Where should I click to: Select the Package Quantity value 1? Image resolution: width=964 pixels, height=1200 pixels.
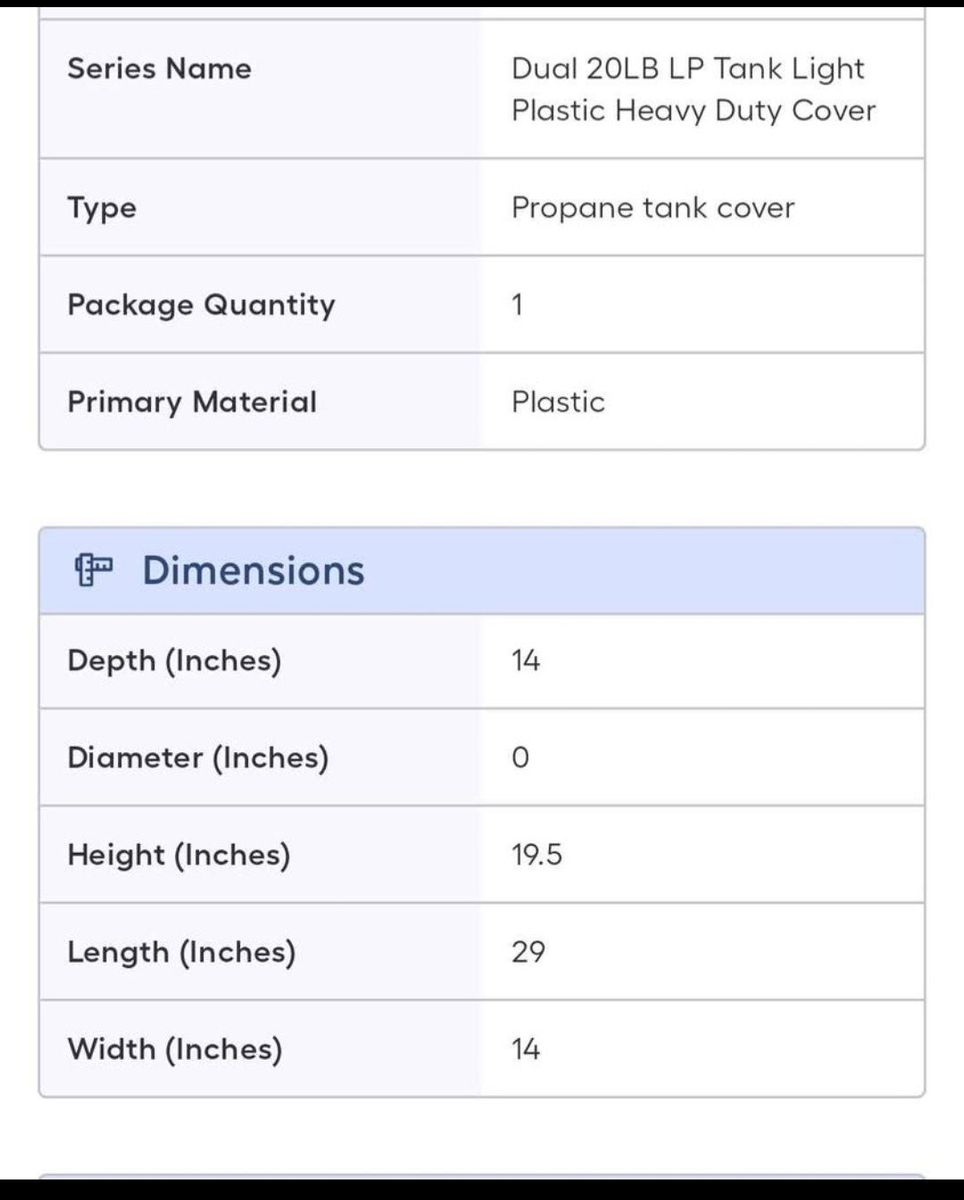[x=517, y=305]
